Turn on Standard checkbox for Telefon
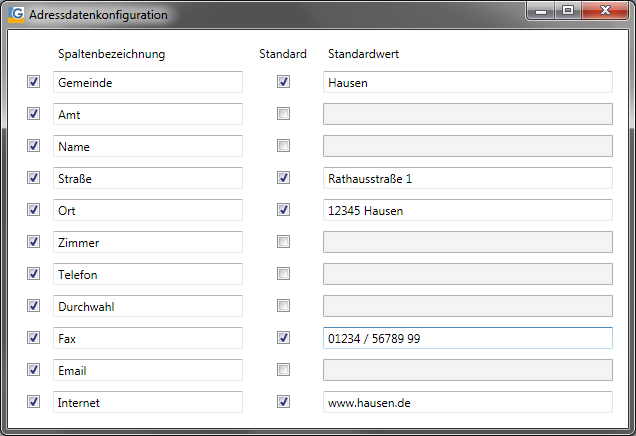This screenshot has height=436, width=636. (284, 274)
